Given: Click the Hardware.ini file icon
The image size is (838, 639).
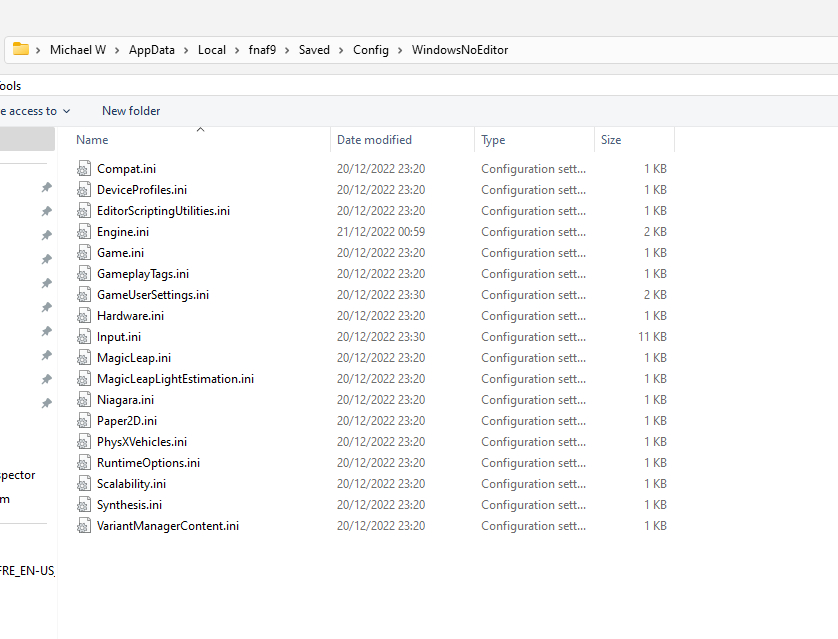Looking at the screenshot, I should coord(84,316).
